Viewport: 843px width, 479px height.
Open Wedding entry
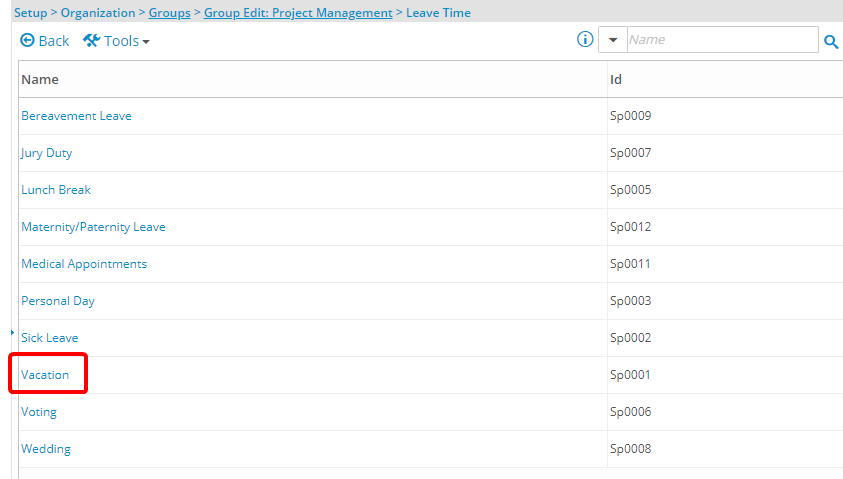pyautogui.click(x=46, y=449)
